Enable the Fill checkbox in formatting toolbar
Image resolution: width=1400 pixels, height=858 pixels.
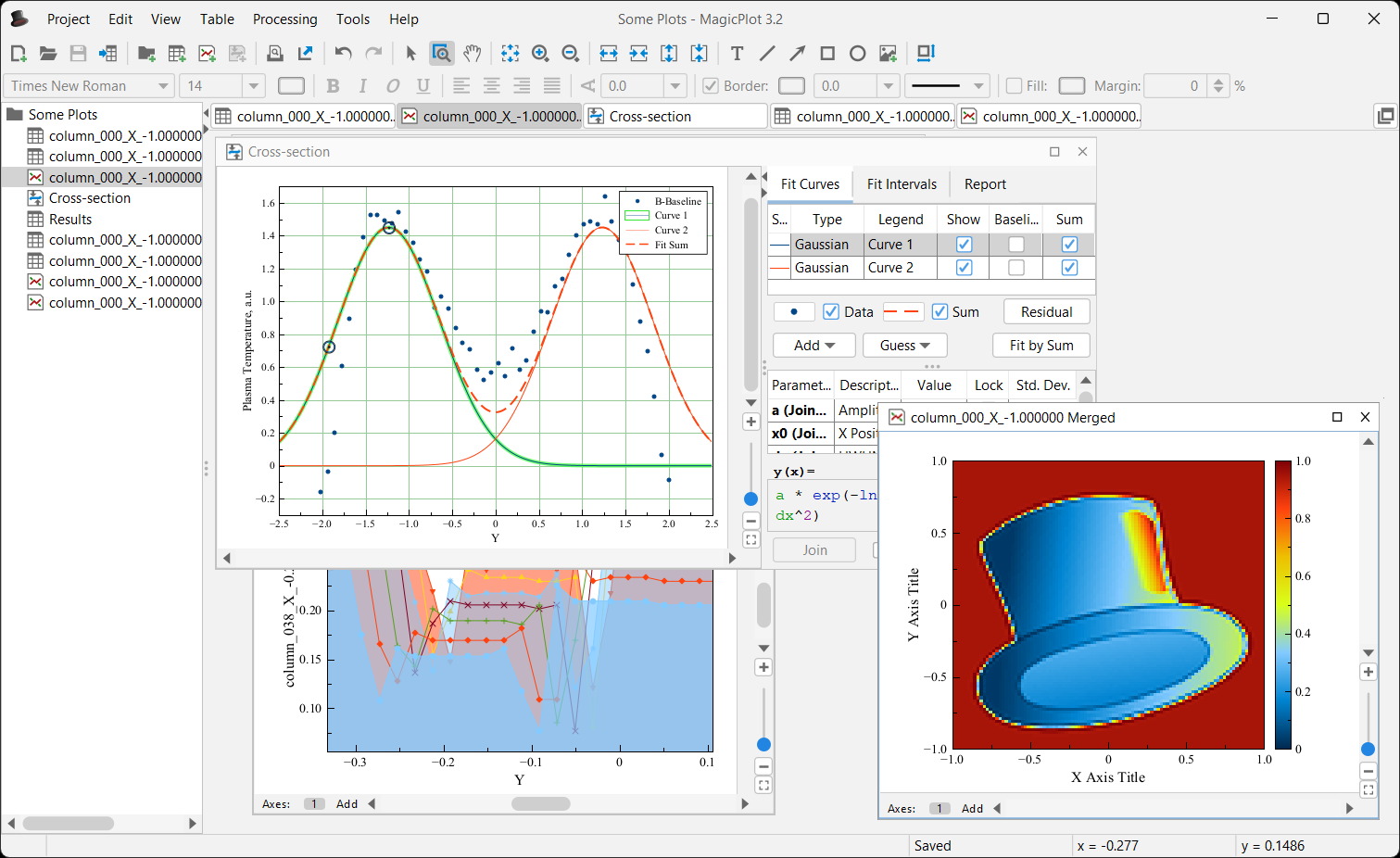tap(1014, 86)
